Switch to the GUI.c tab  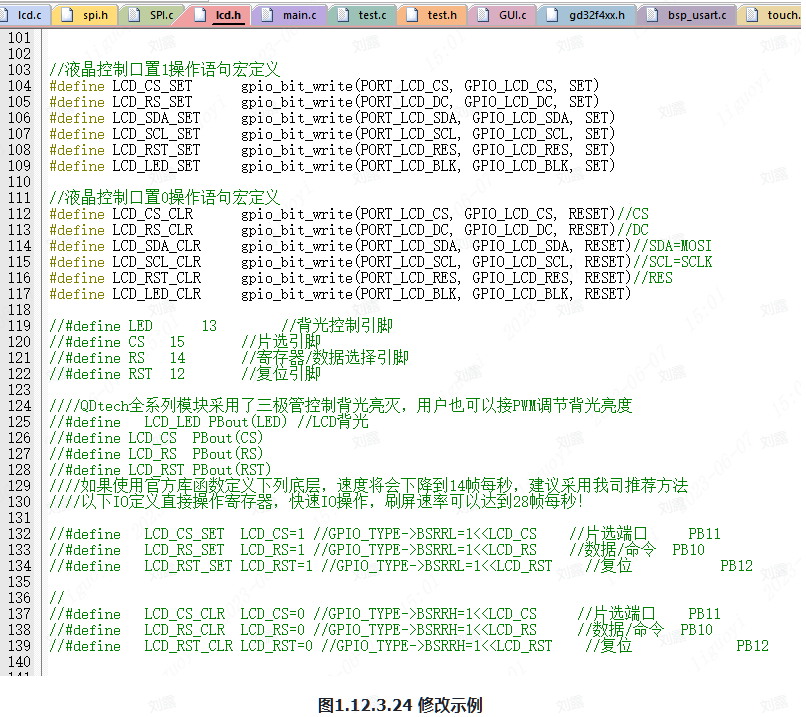pos(503,15)
